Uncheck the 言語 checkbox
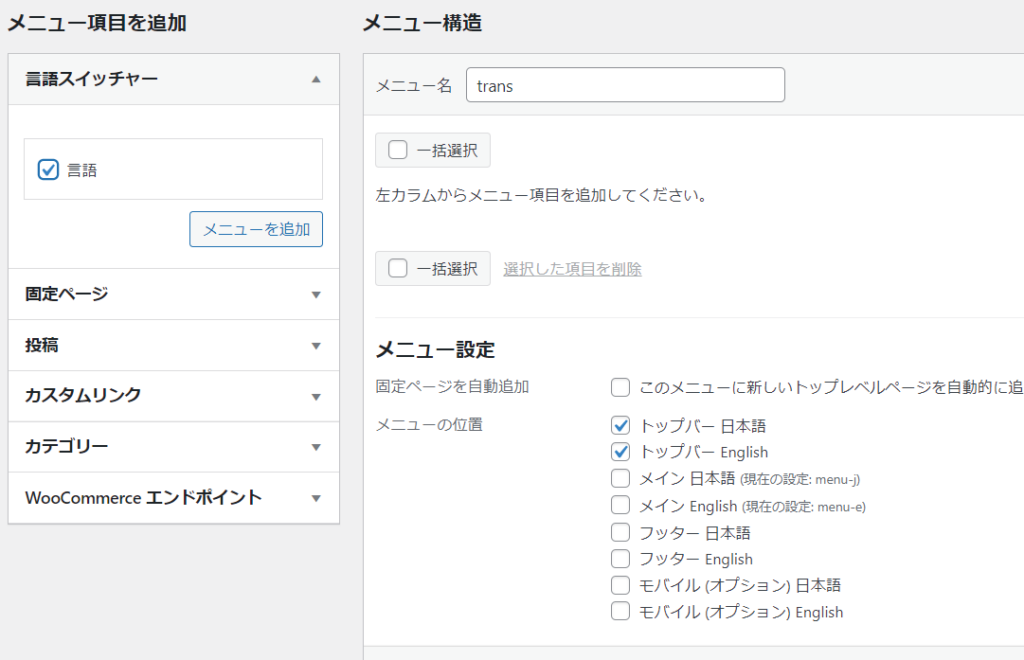1024x660 pixels. tap(48, 170)
